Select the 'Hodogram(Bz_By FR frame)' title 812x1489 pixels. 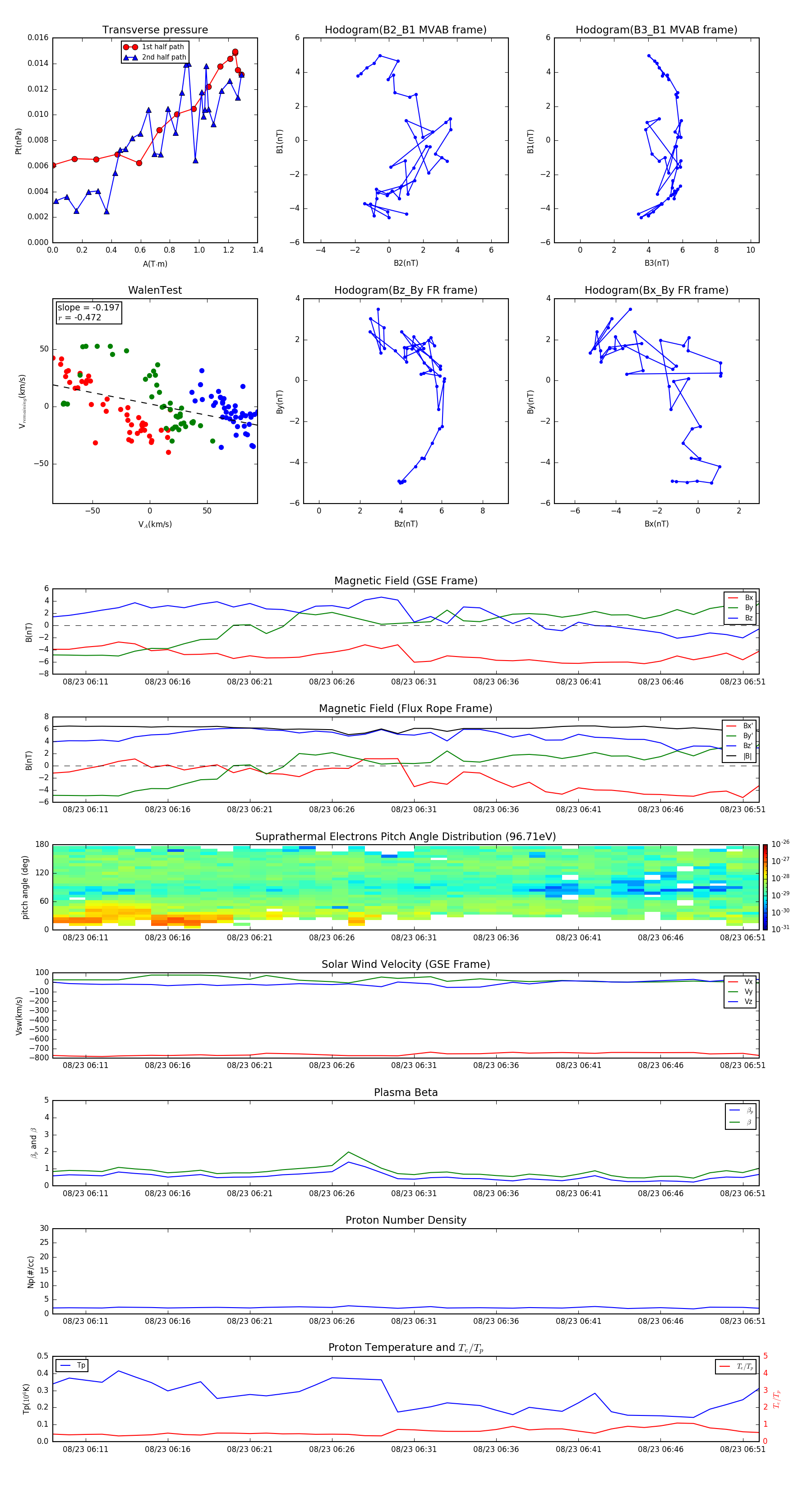point(406,290)
